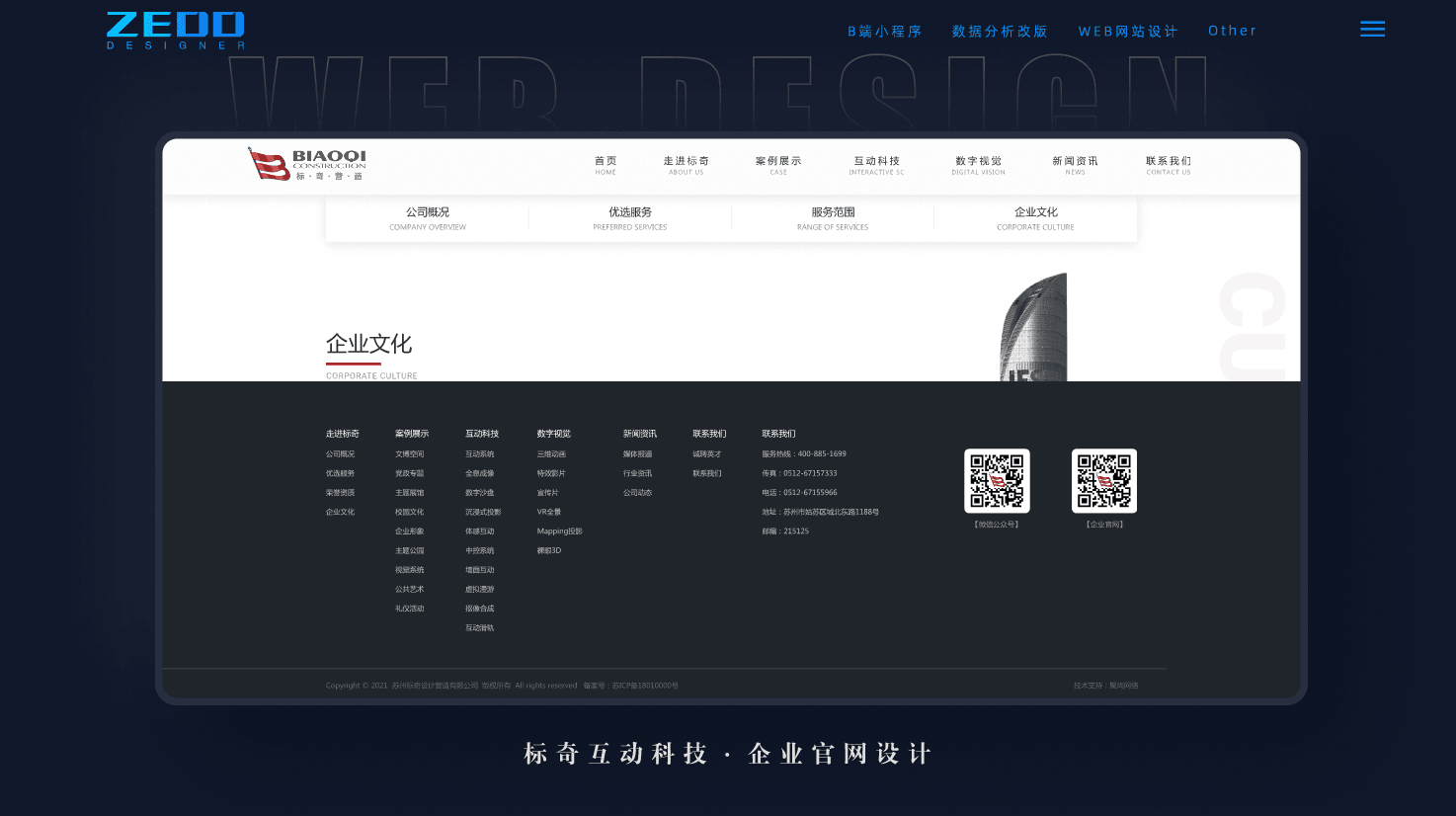
Task: Click footer link 校园文化
Action: (409, 512)
